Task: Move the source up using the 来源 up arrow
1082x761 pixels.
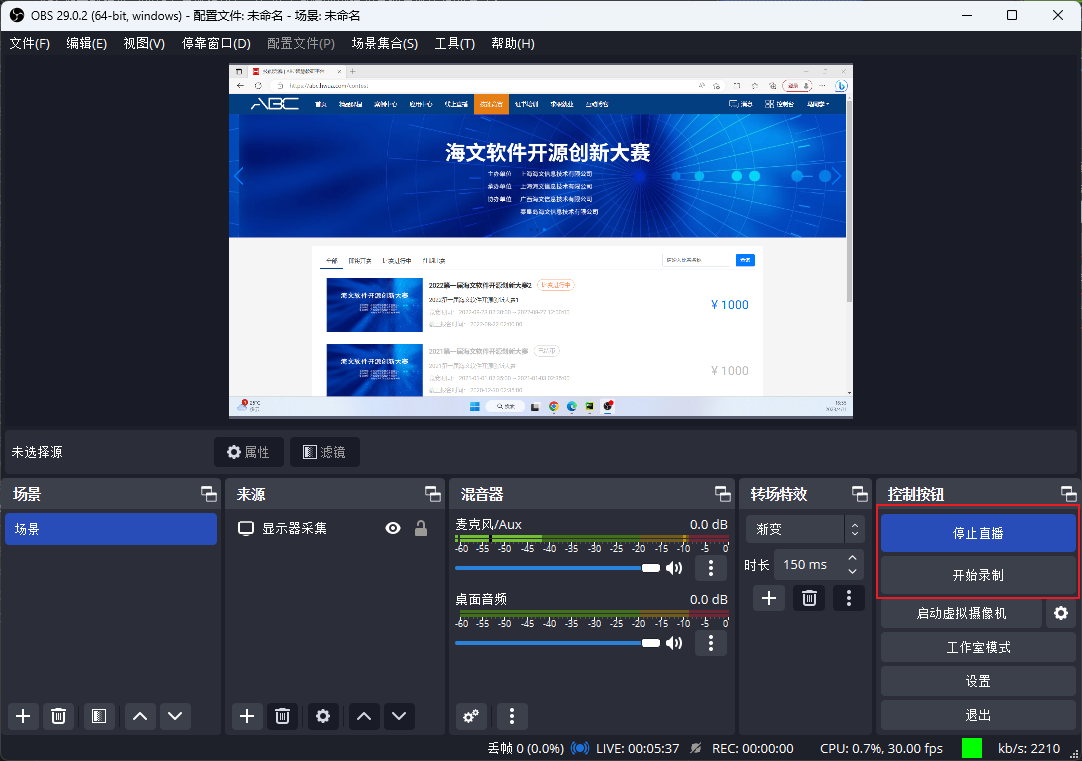Action: coord(364,716)
